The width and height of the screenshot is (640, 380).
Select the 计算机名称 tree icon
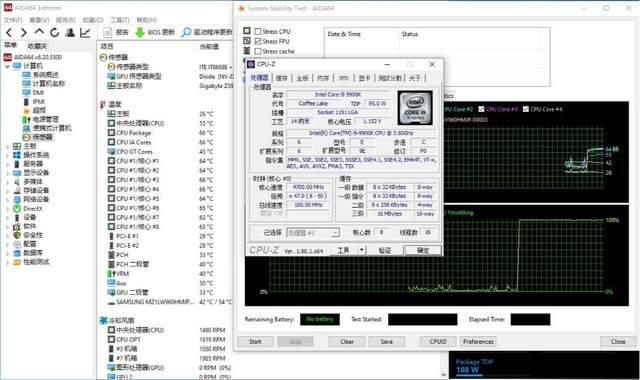[x=26, y=84]
